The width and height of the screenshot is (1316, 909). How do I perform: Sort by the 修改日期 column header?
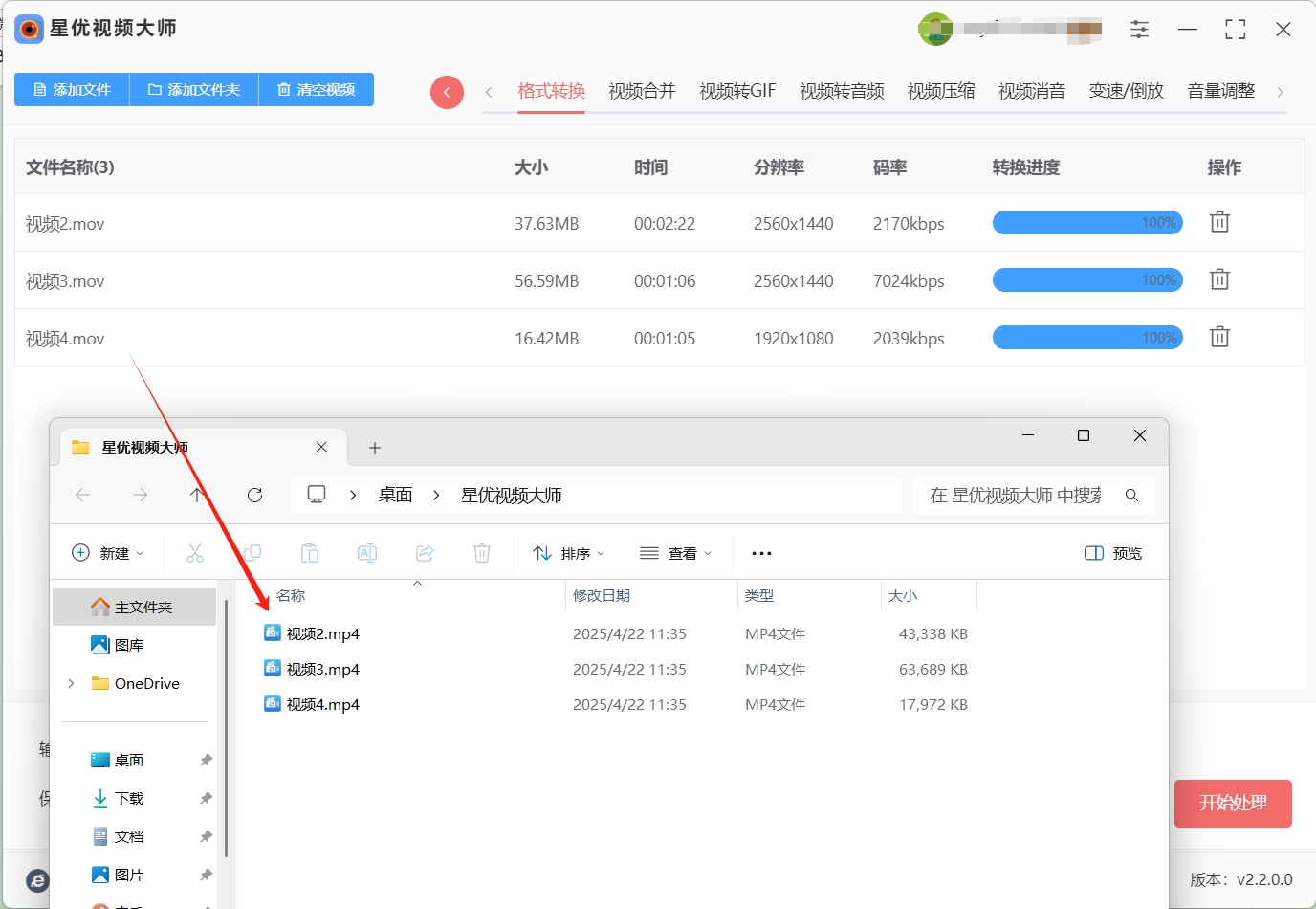(x=602, y=595)
